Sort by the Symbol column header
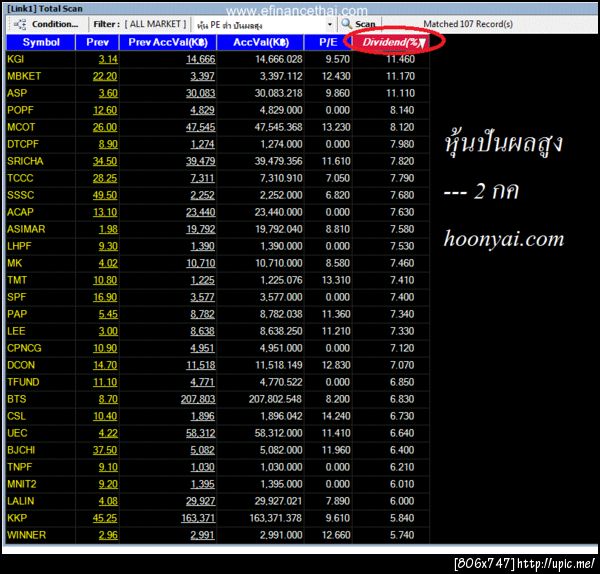600x574 pixels. 41,42
